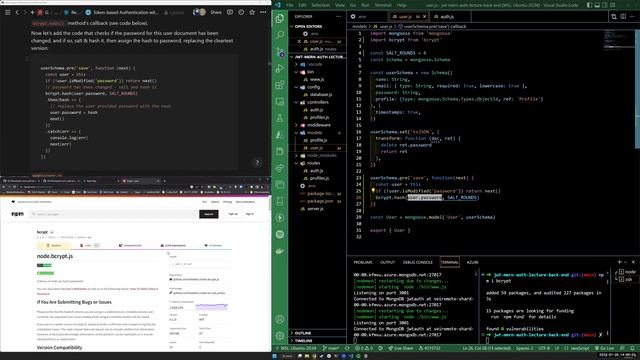Select the node terminal in the terminal list
This screenshot has height=360, width=640.
click(x=627, y=271)
